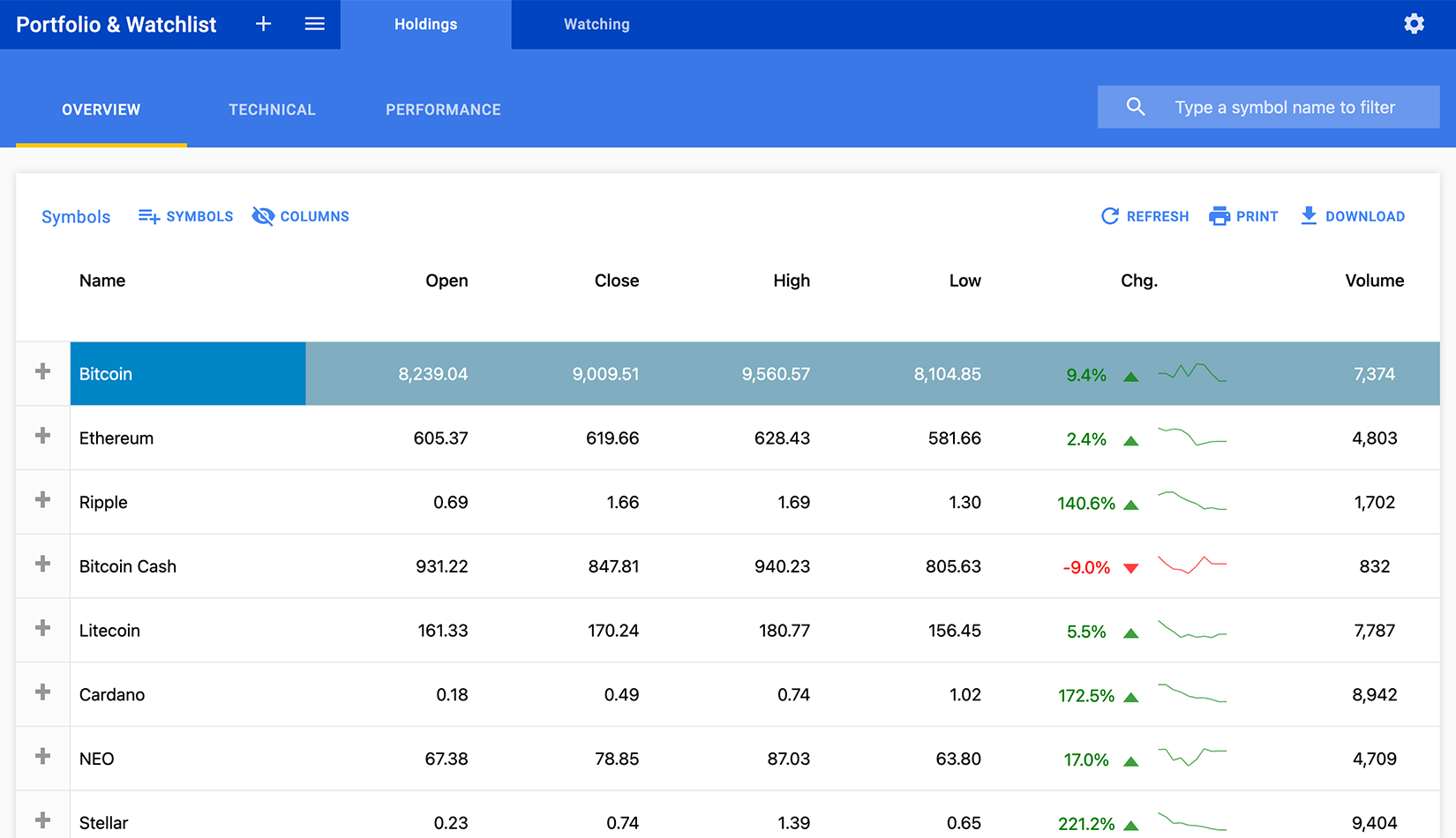
Task: Click the Bitcoin Cash change -9.0%
Action: 1086,567
